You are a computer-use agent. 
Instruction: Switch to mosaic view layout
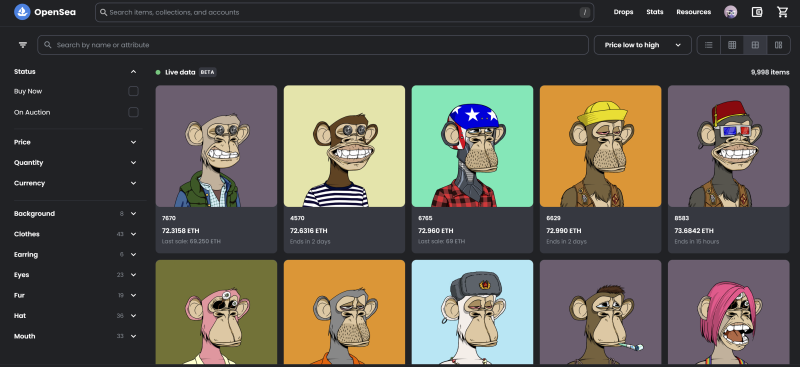[778, 45]
